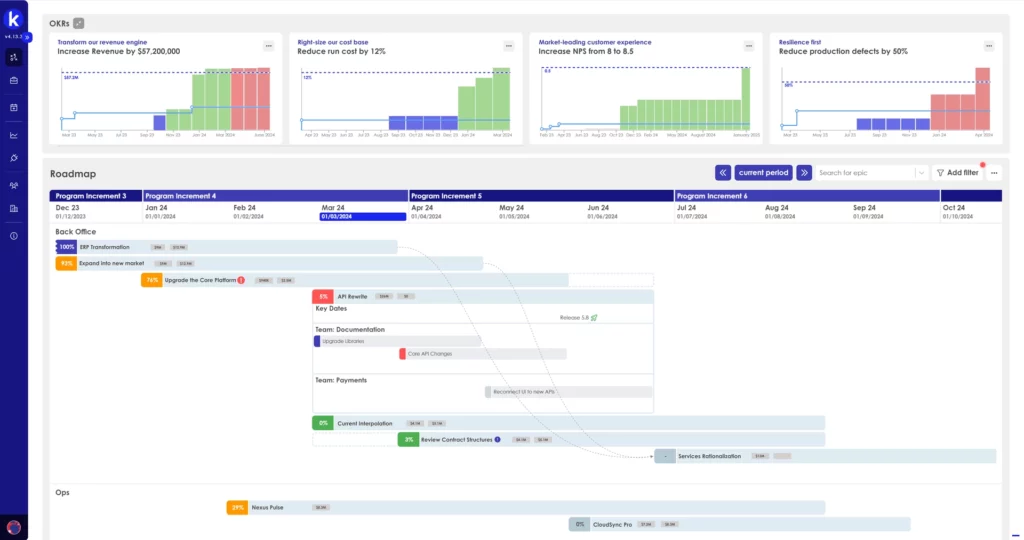The width and height of the screenshot is (1024, 540).
Task: Open options menu for Increase Revenue OKR card
Action: click(x=268, y=46)
